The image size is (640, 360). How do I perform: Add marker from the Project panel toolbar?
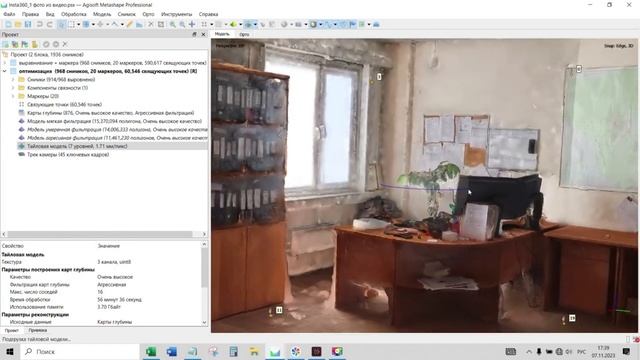25,44
